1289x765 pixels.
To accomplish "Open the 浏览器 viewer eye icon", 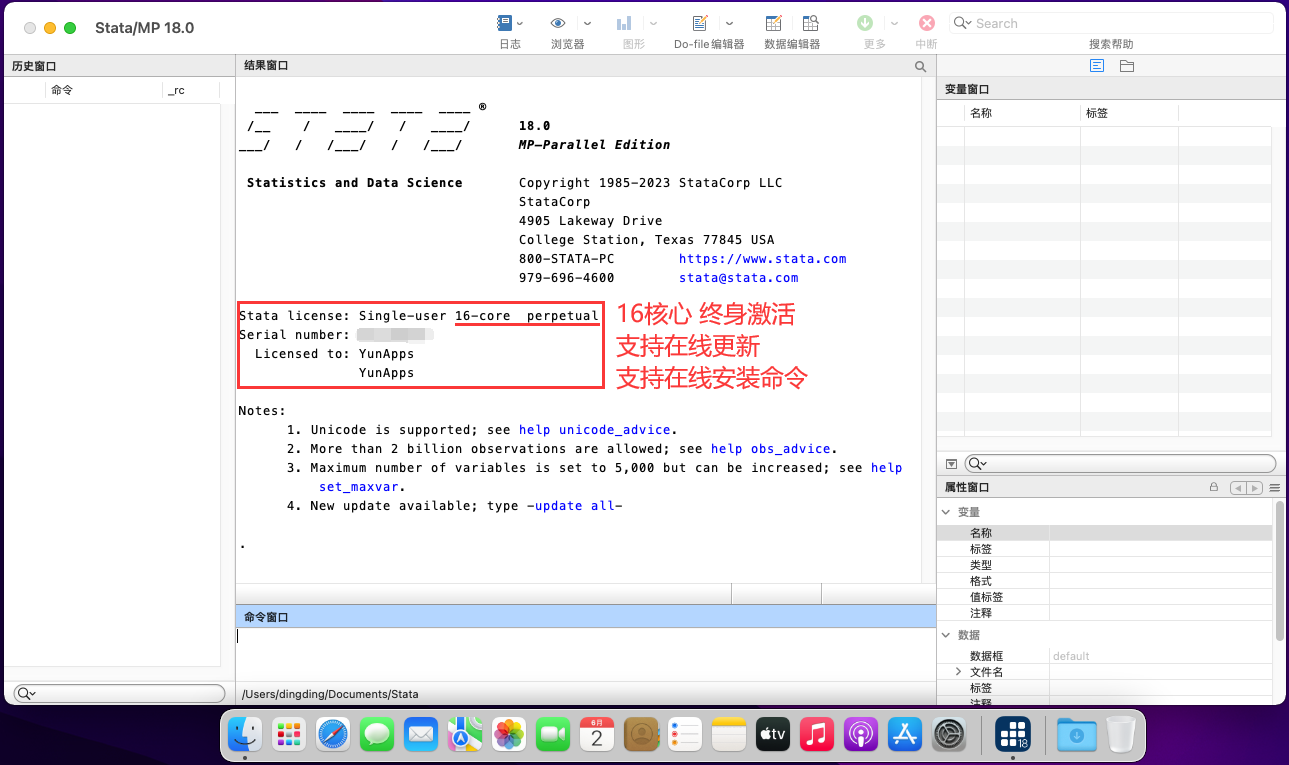I will coord(558,23).
